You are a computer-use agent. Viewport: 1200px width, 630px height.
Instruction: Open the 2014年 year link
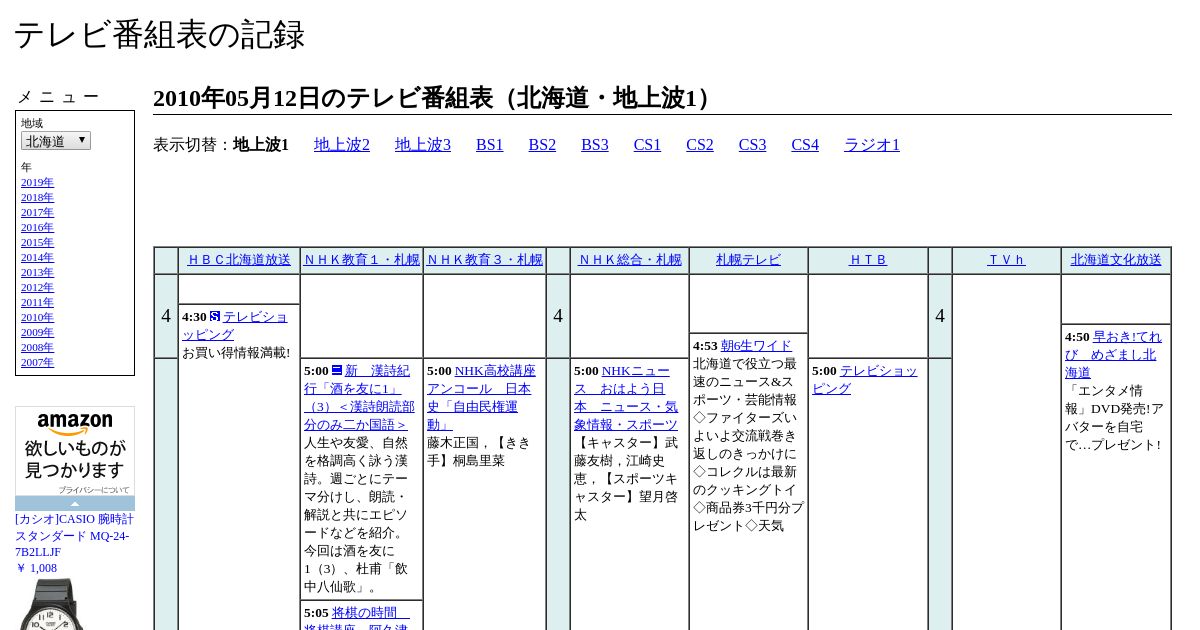click(37, 257)
